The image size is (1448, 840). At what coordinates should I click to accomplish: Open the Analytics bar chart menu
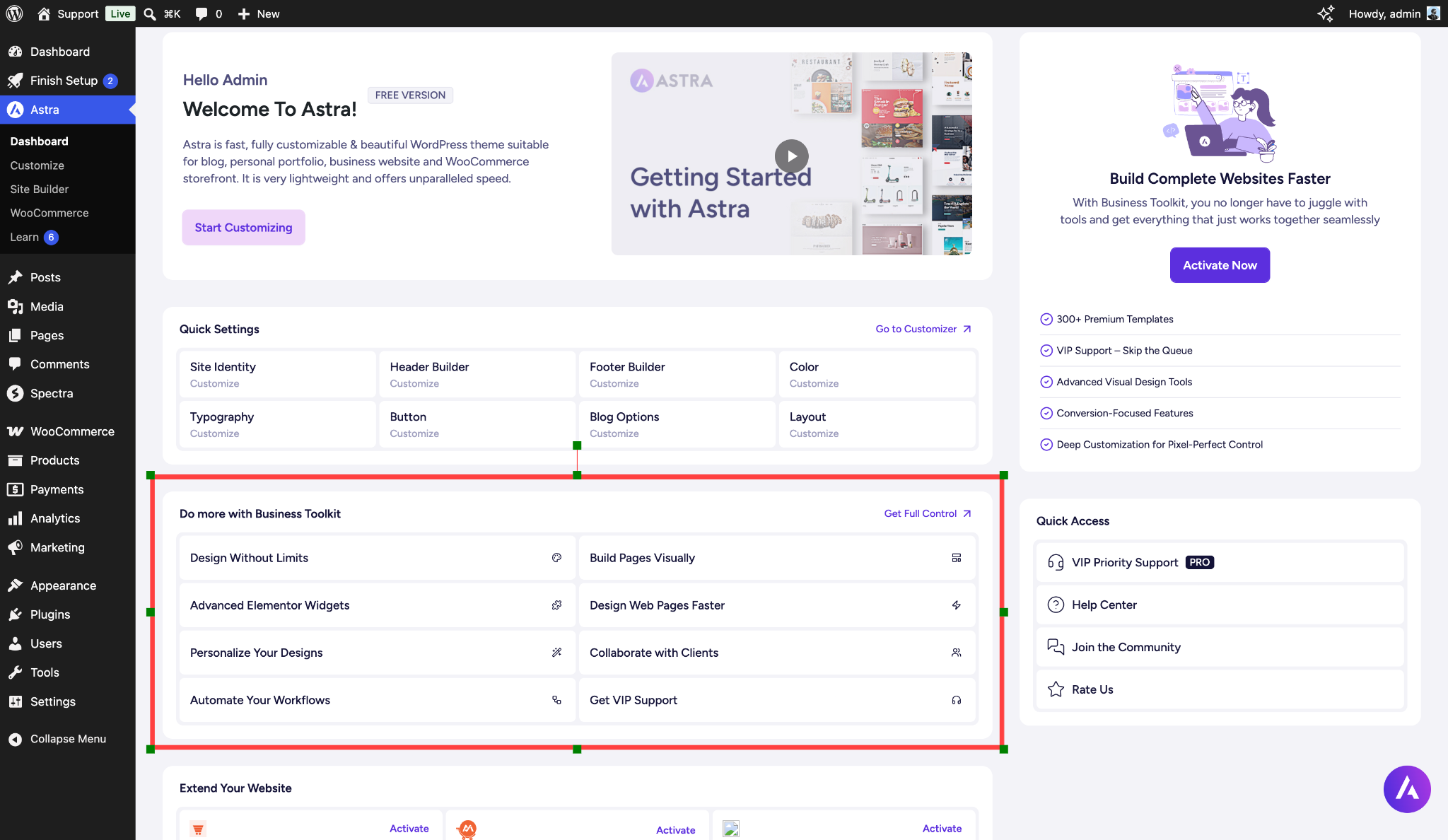(68, 518)
